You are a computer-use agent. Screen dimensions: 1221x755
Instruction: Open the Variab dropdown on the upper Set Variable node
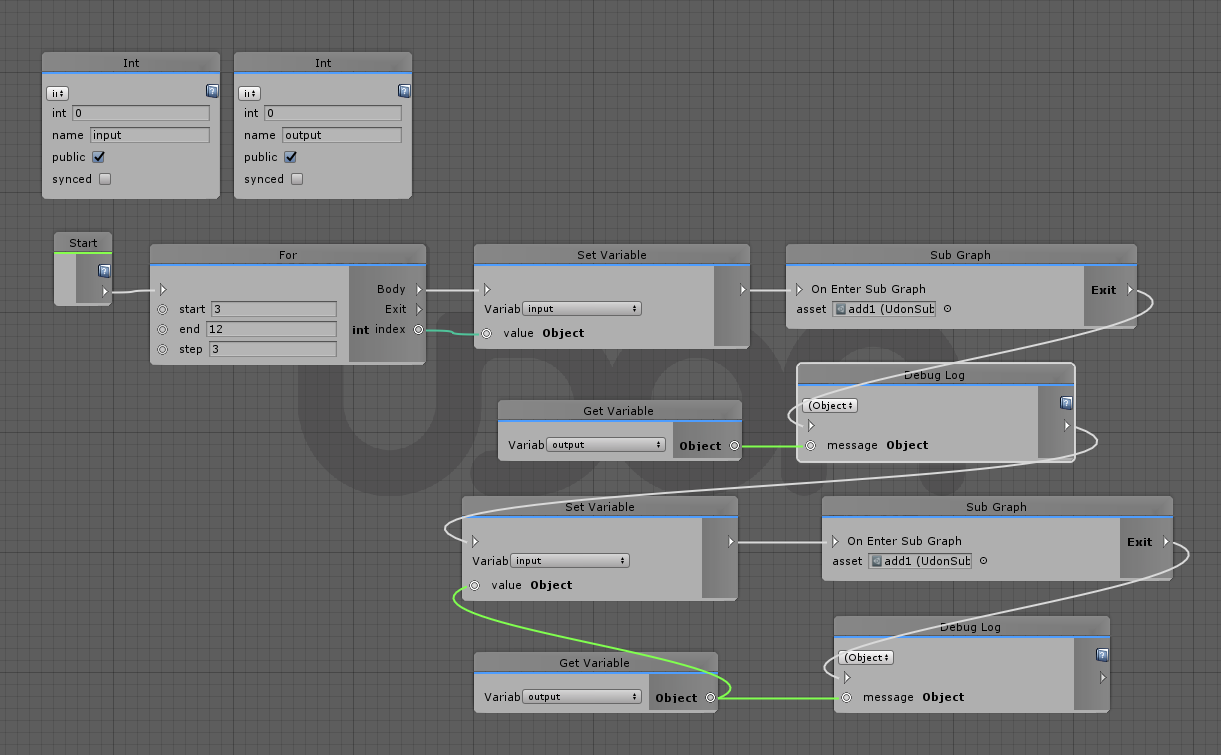(582, 309)
